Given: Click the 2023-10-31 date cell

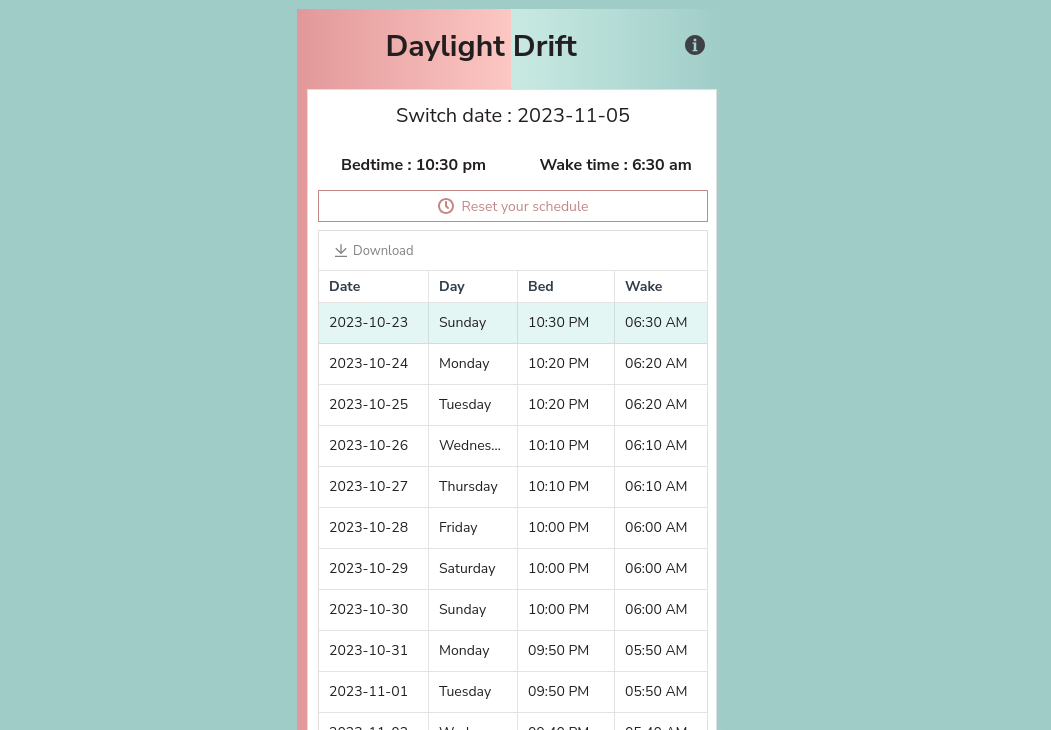Looking at the screenshot, I should tap(369, 651).
